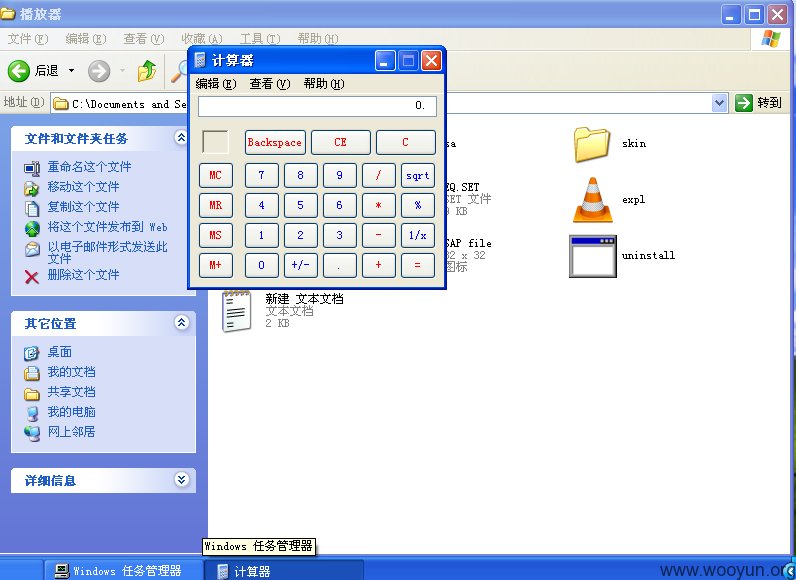The image size is (796, 580).
Task: Click the divide / calculator button
Action: (379, 176)
